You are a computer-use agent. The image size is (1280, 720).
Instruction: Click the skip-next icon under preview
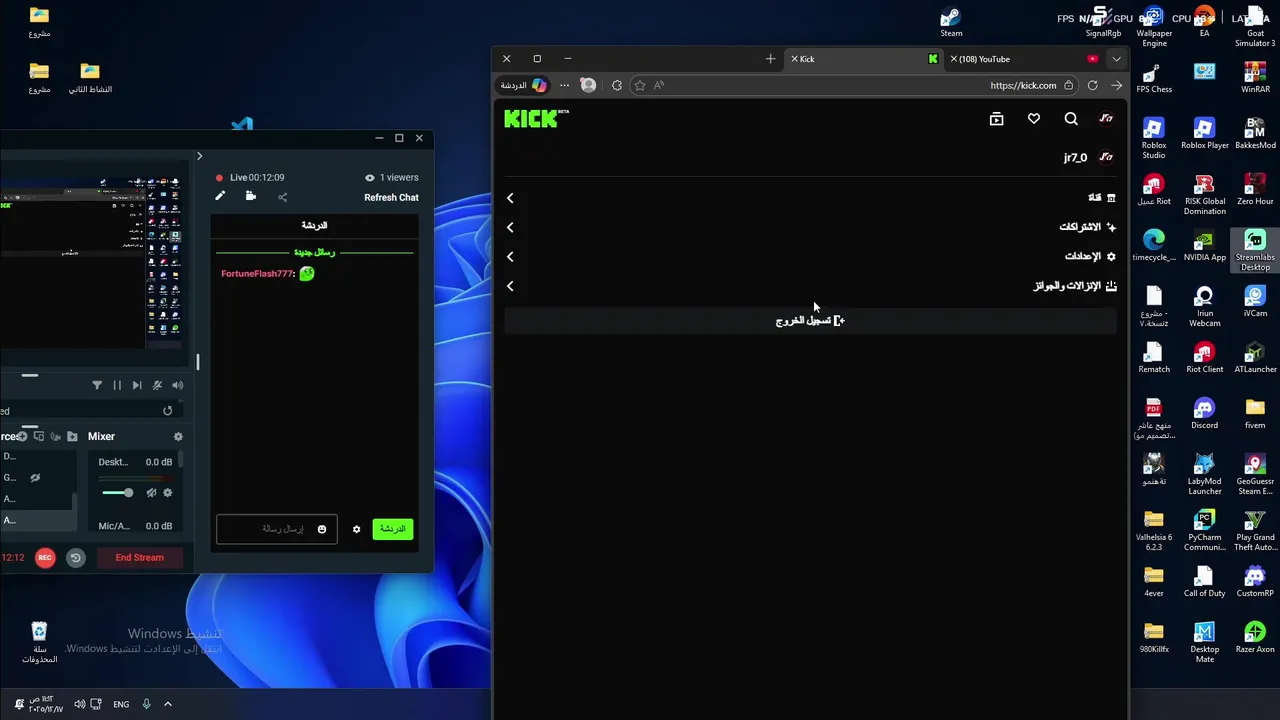point(137,385)
